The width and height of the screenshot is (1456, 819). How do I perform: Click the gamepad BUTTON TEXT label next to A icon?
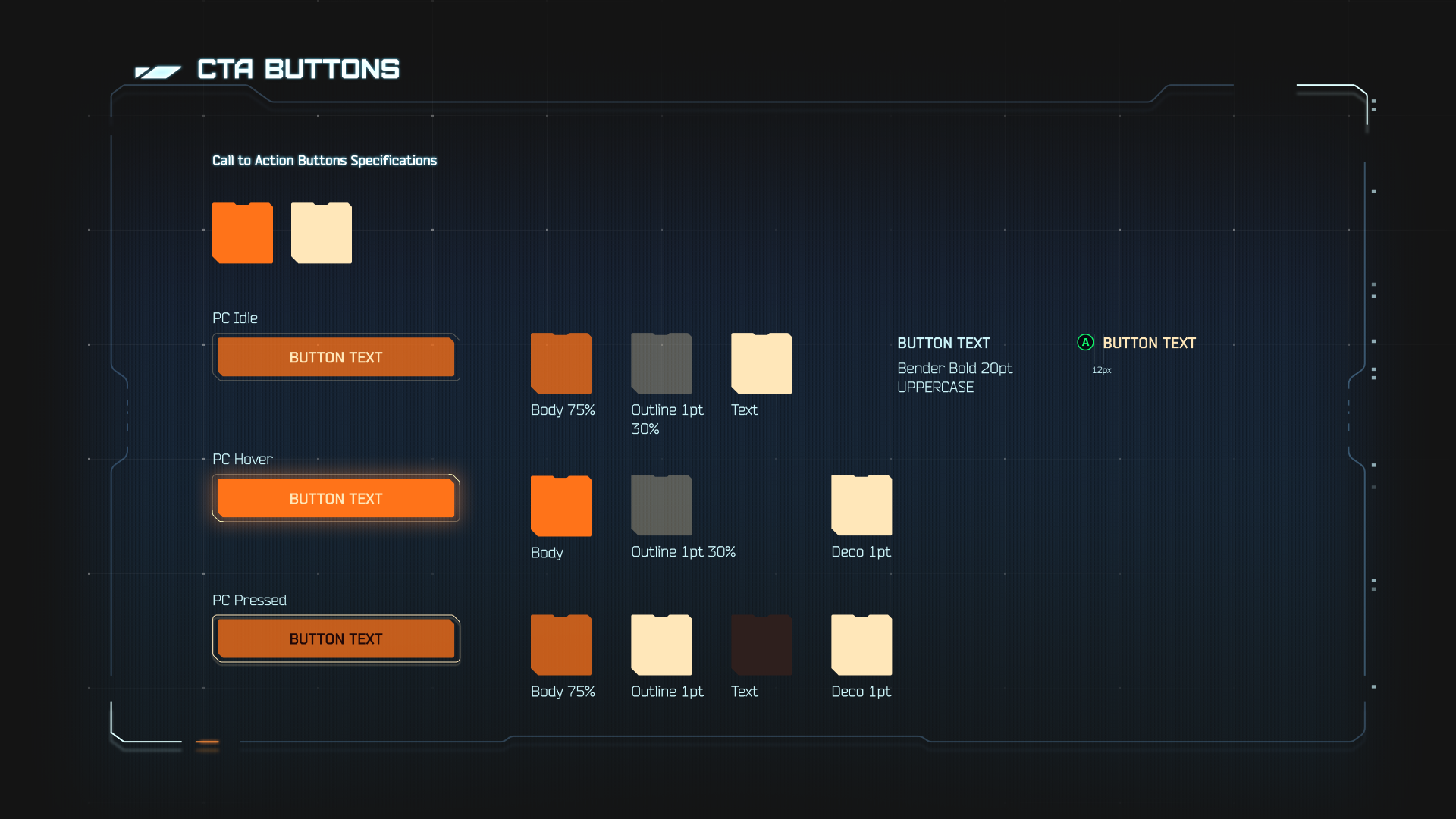[1149, 344]
